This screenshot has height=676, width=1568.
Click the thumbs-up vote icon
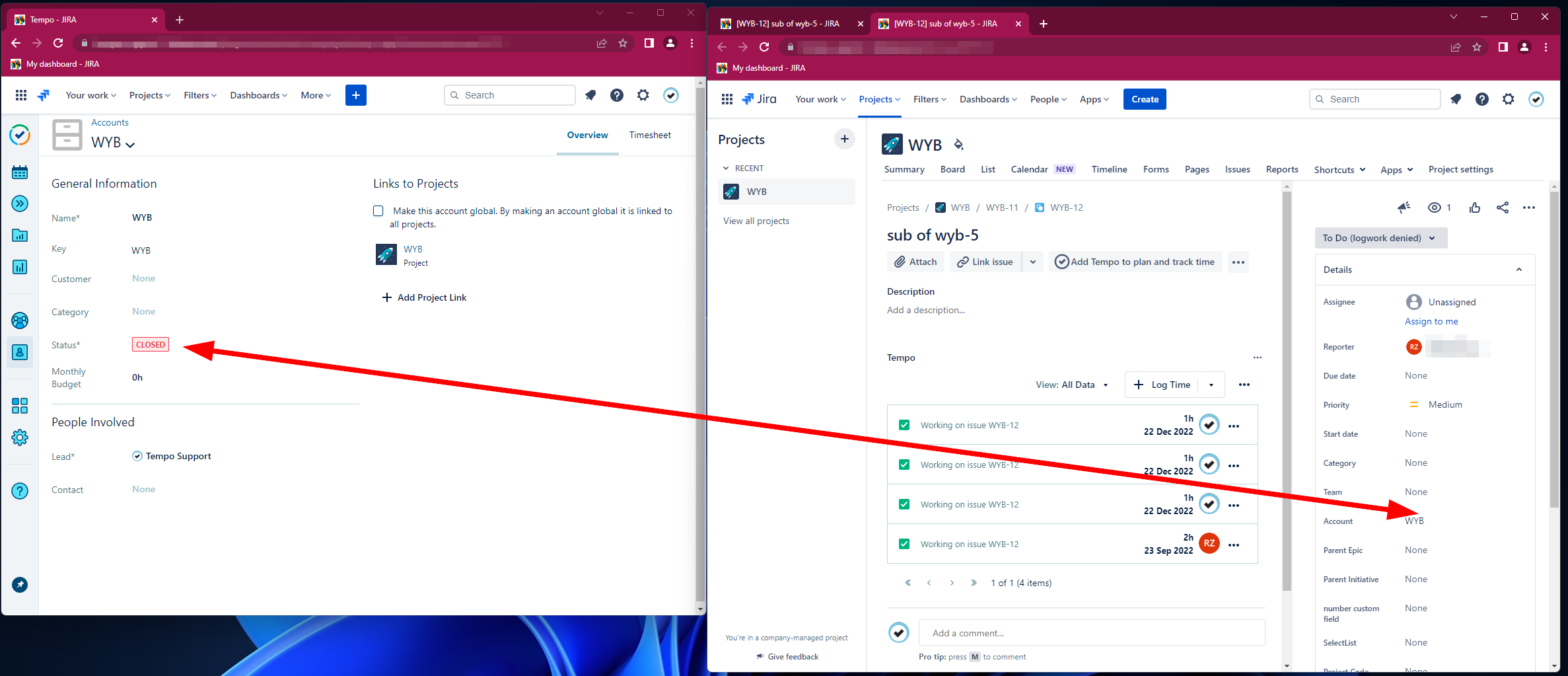tap(1474, 207)
